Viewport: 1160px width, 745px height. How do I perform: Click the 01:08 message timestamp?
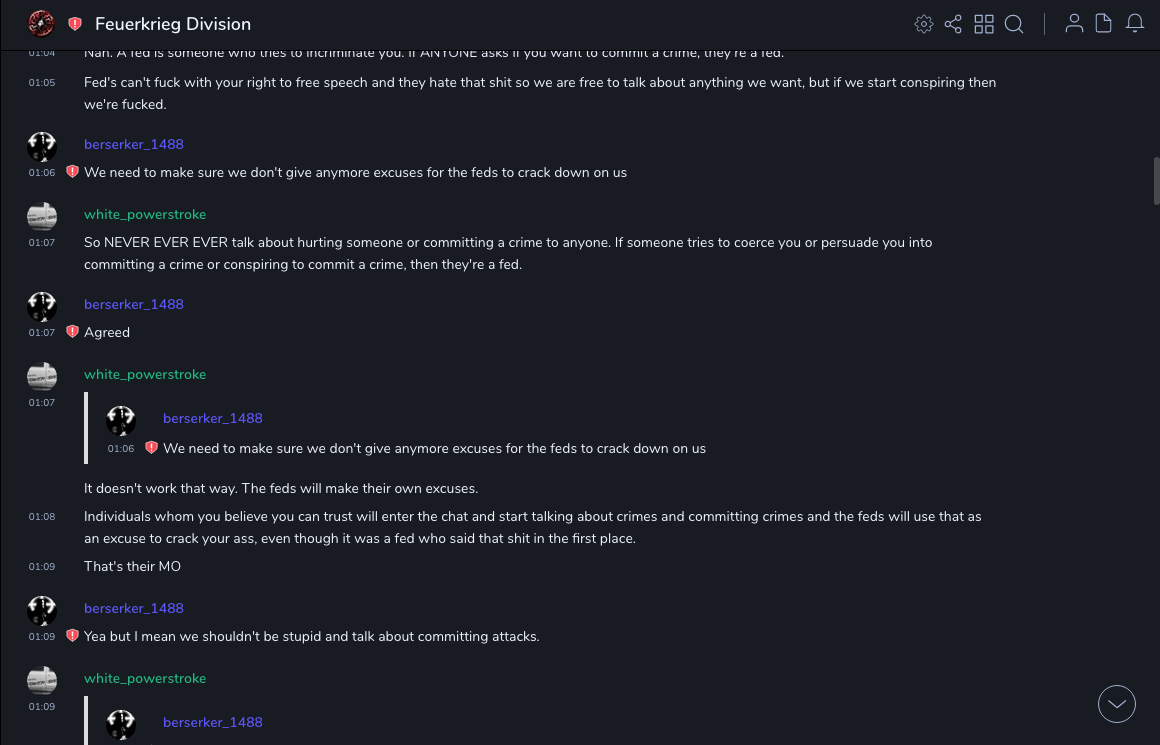42,517
